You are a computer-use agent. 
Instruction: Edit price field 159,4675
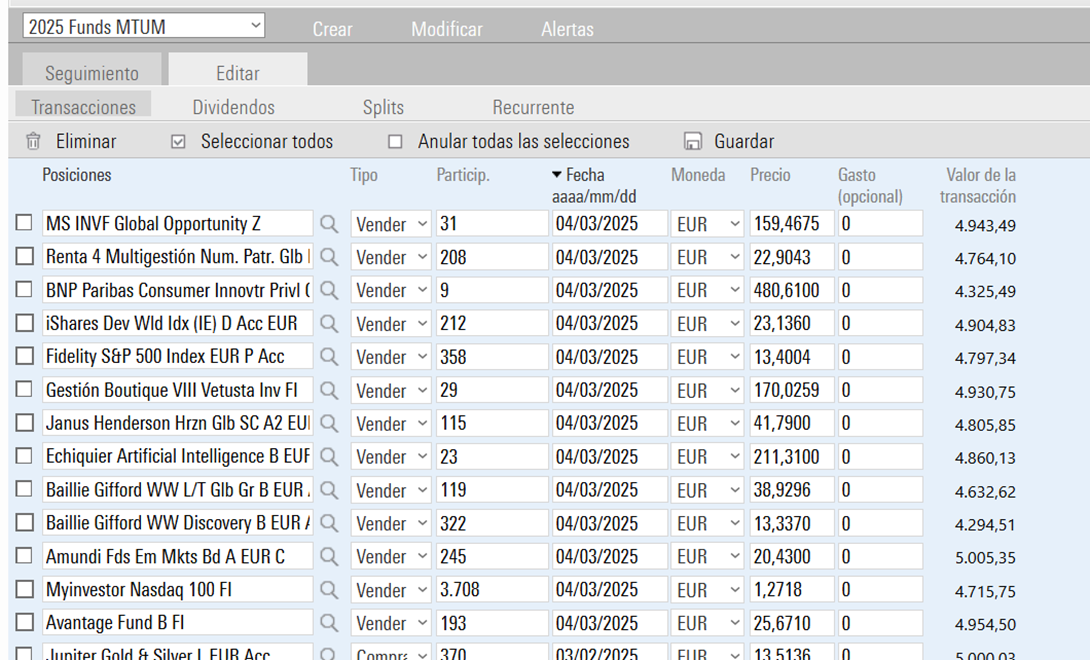click(792, 224)
